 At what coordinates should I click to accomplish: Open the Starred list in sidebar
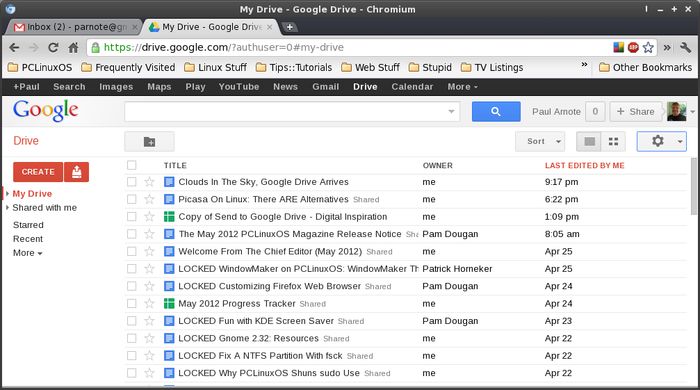pyautogui.click(x=28, y=225)
